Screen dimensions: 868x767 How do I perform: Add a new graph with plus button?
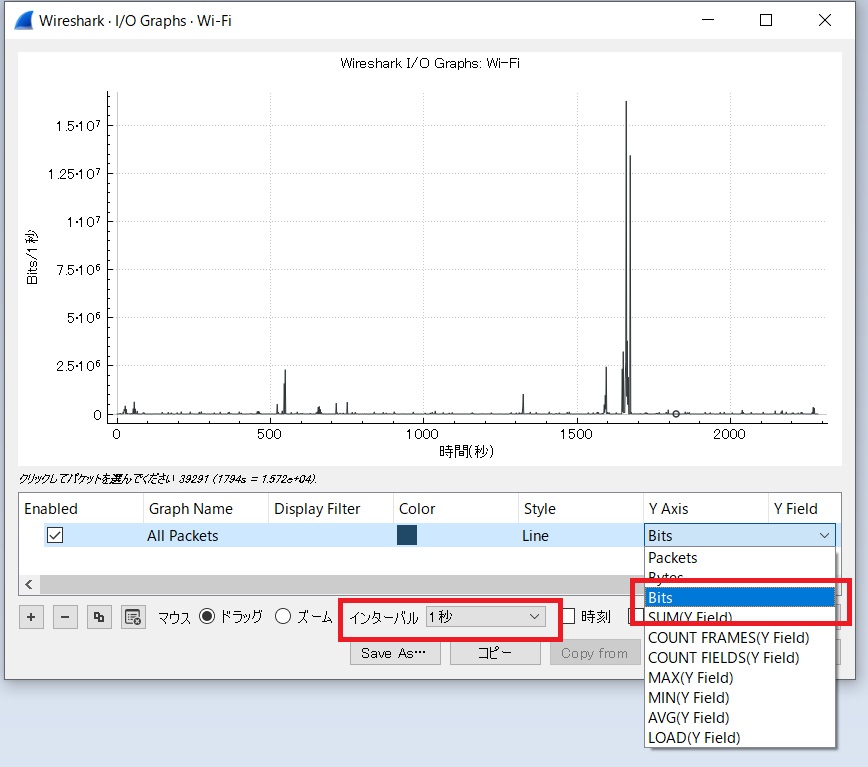tap(31, 617)
